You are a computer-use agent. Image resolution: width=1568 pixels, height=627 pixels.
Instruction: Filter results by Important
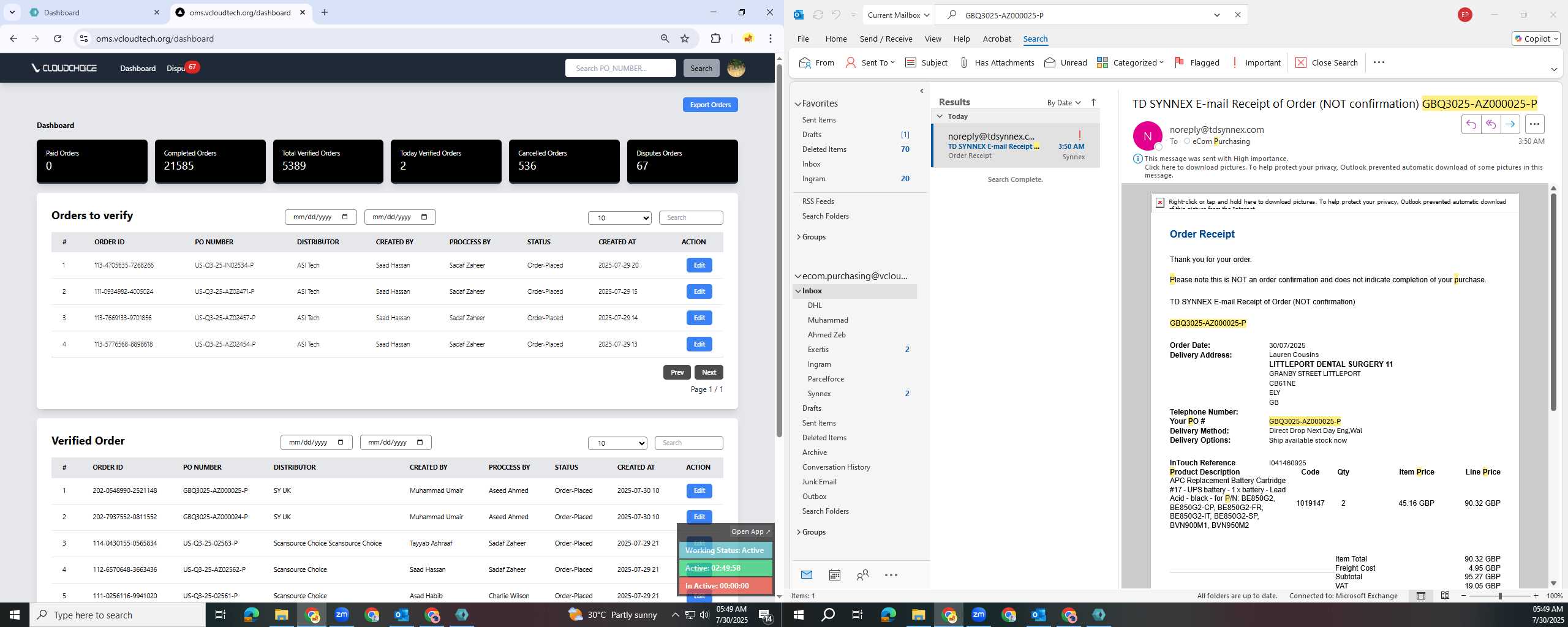(1256, 62)
